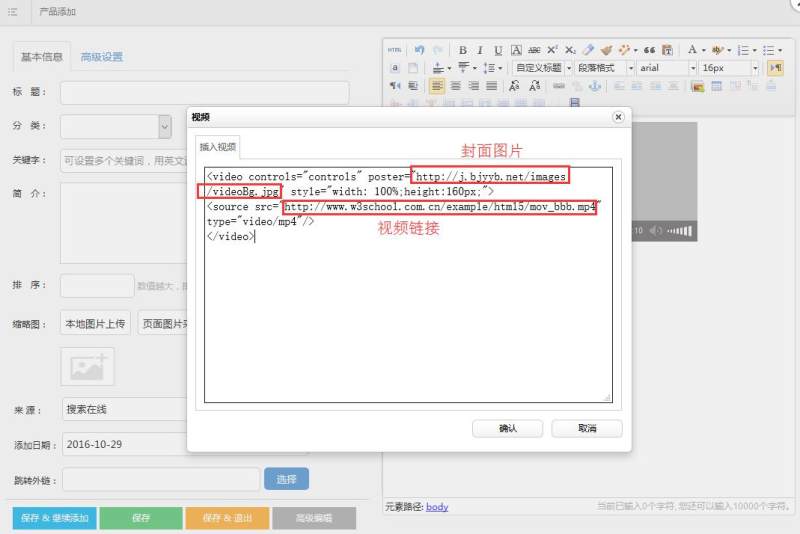Click the video volume speaker icon

(x=656, y=231)
